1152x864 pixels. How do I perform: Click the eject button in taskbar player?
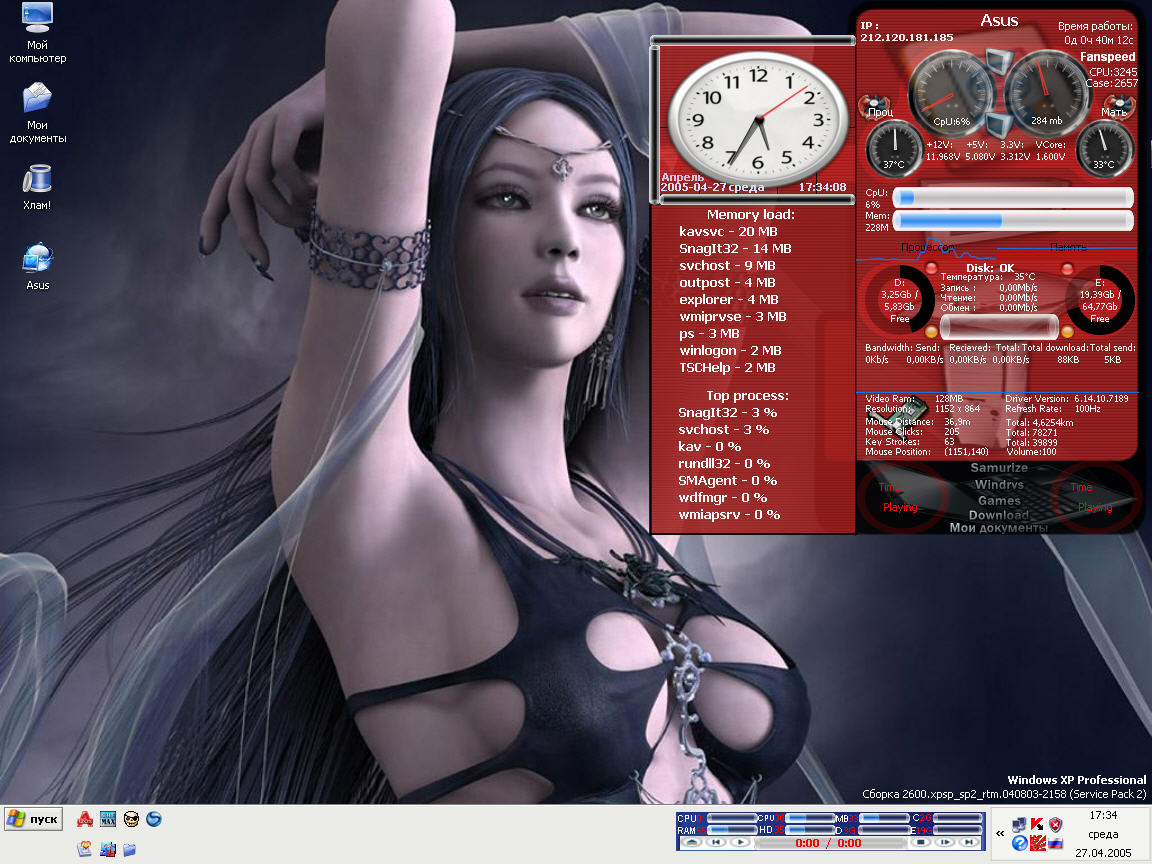(691, 843)
